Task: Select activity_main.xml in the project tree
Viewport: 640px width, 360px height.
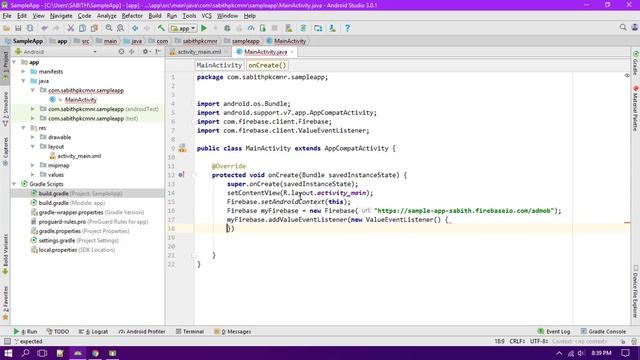Action: (x=79, y=156)
